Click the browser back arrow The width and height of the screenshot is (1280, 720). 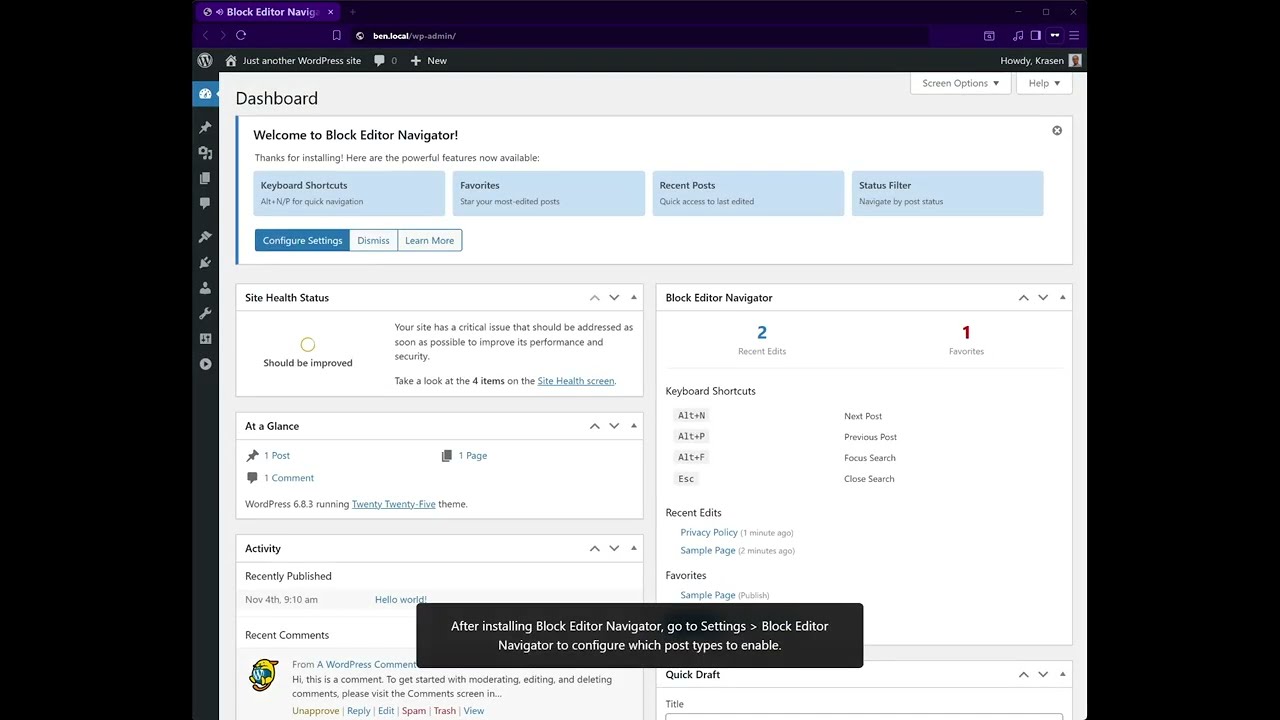point(206,35)
